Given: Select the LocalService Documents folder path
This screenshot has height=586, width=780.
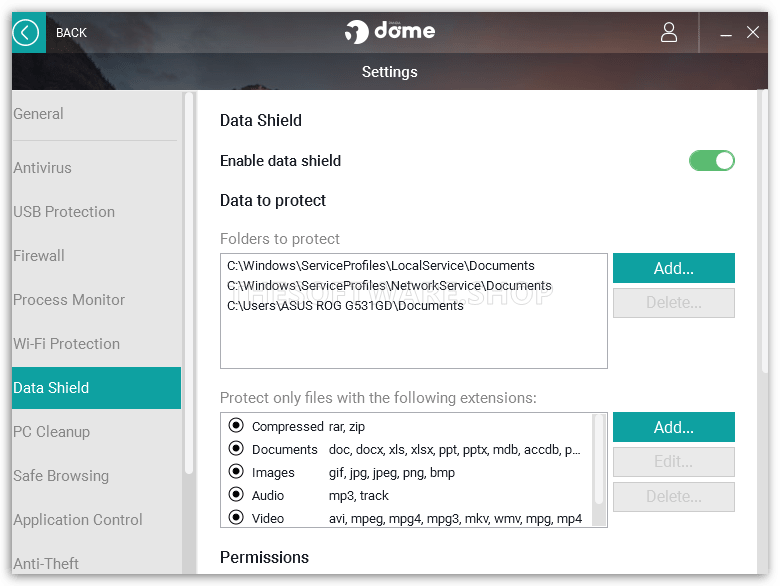Looking at the screenshot, I should [x=381, y=266].
